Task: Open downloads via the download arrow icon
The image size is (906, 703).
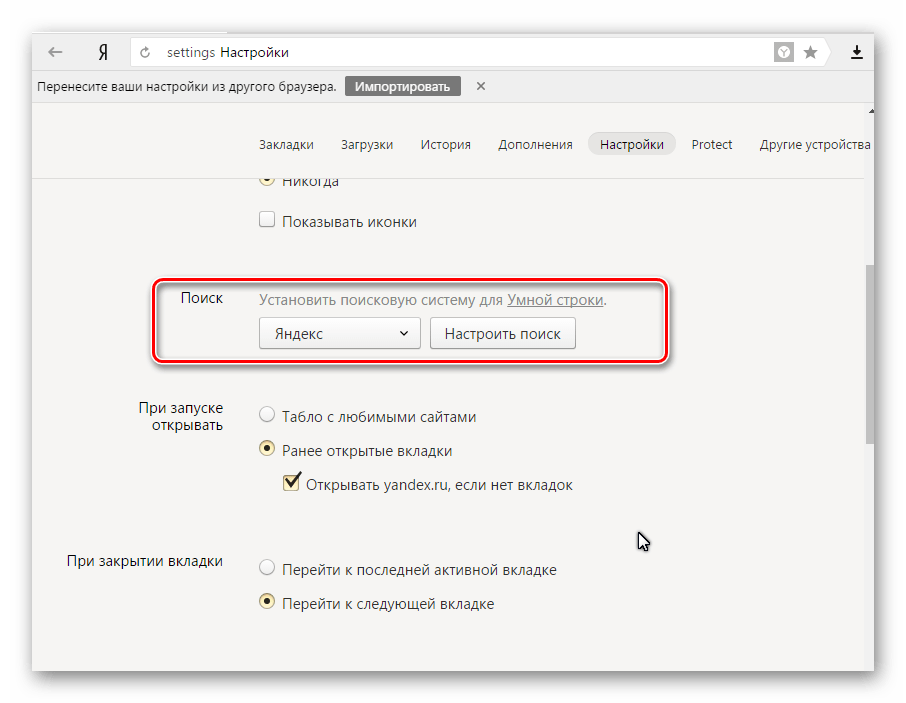Action: pos(857,52)
